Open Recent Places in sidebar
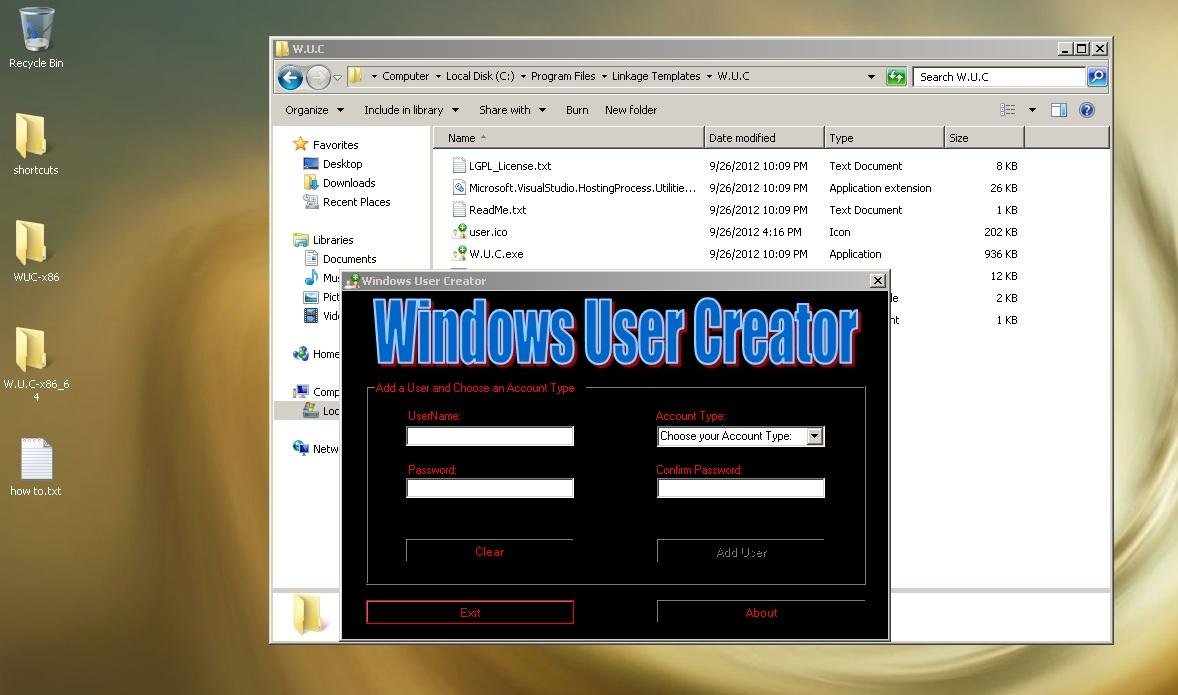The height and width of the screenshot is (695, 1178). pyautogui.click(x=346, y=202)
